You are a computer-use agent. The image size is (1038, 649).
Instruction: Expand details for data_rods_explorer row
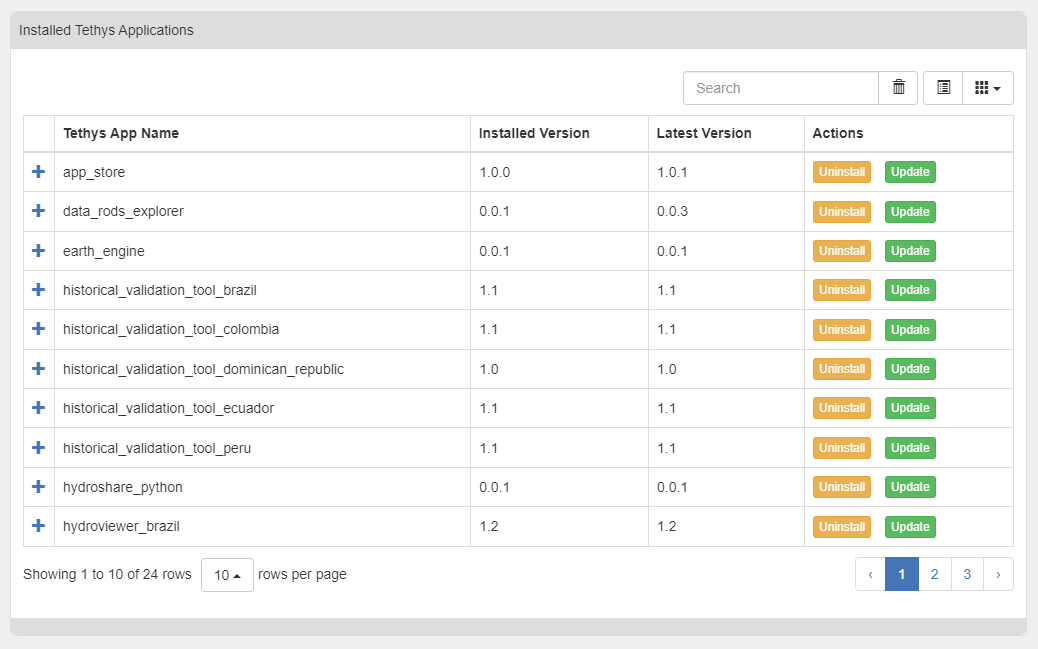tap(38, 211)
